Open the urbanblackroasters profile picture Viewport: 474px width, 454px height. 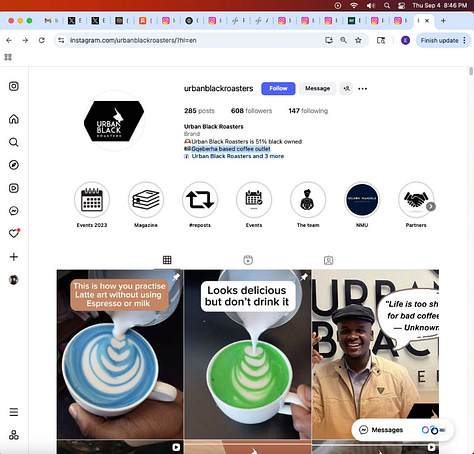pyautogui.click(x=114, y=121)
